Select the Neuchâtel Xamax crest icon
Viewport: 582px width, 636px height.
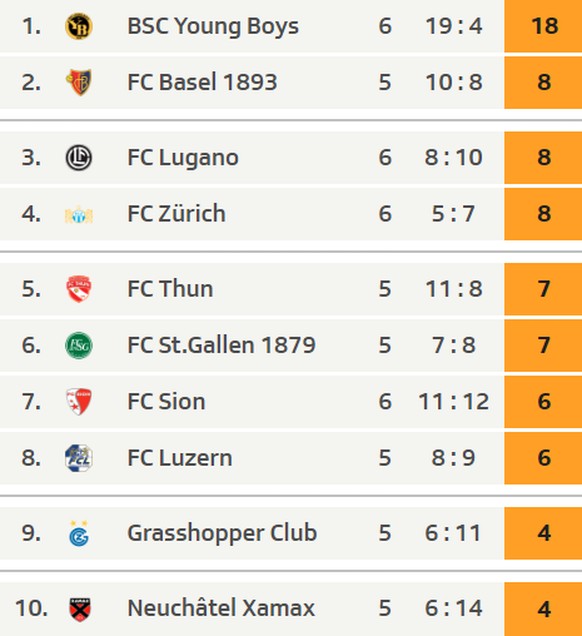coord(79,609)
